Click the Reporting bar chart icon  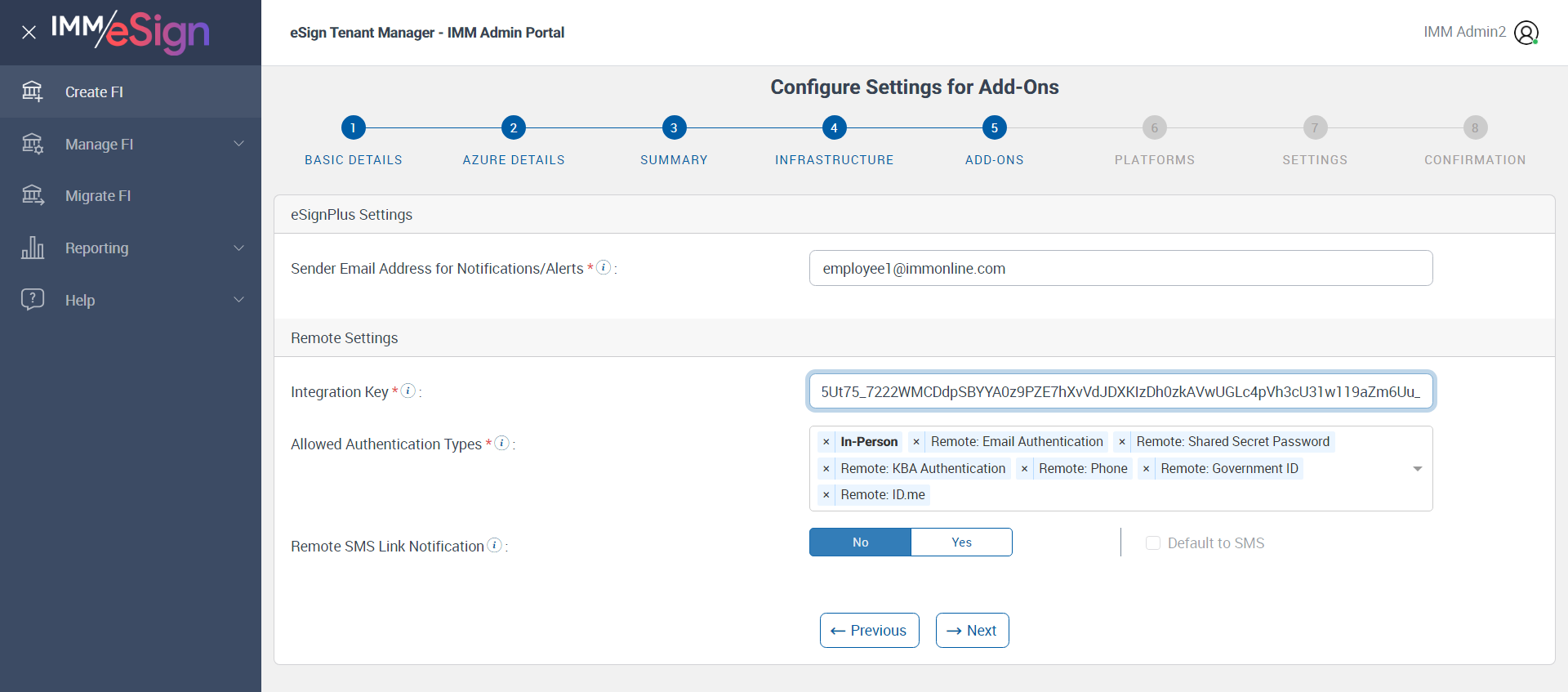click(33, 248)
